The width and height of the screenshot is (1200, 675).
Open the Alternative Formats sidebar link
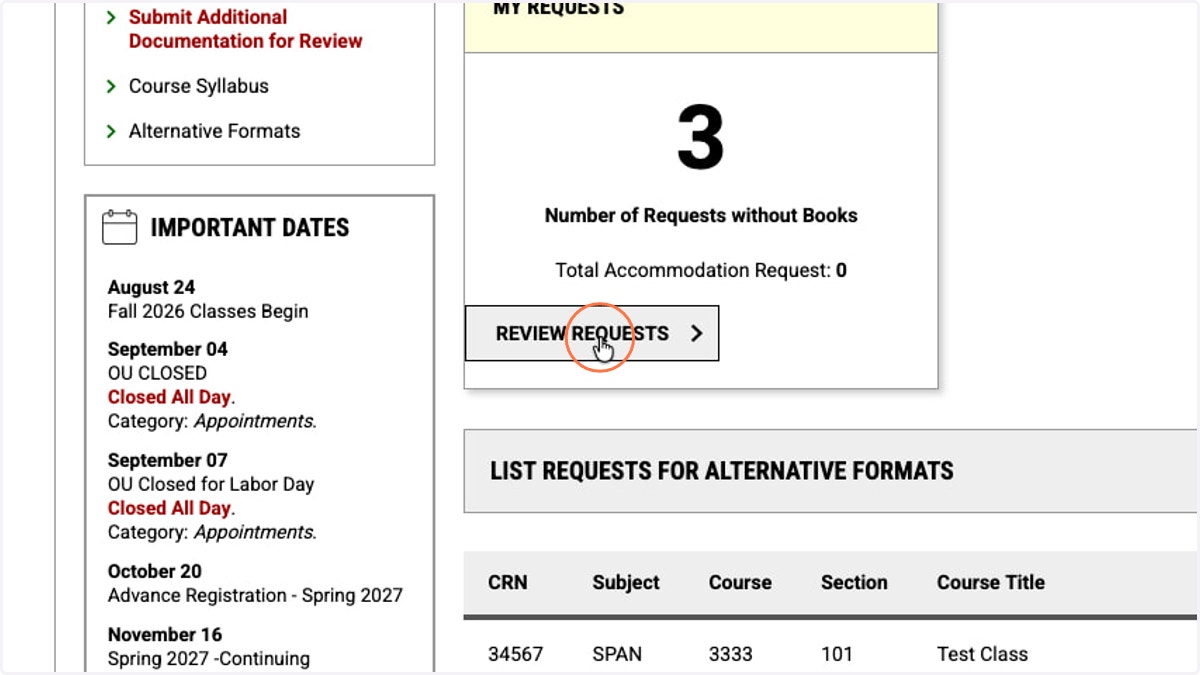click(214, 131)
